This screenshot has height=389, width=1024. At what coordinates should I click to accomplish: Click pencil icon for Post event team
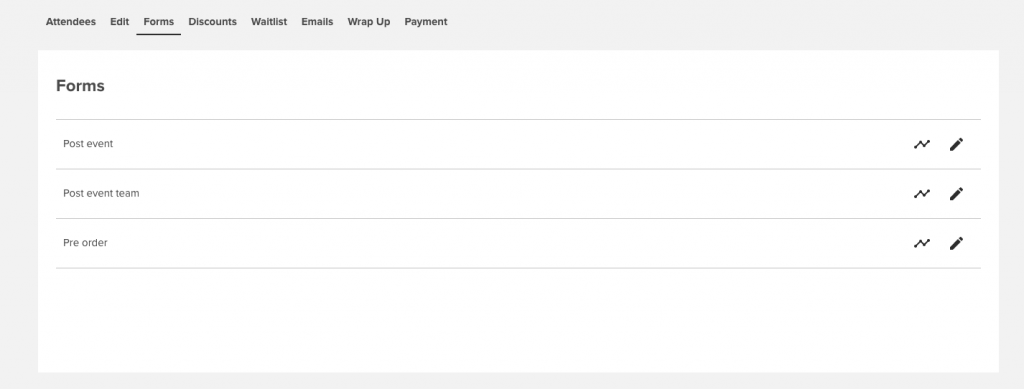pyautogui.click(x=956, y=194)
